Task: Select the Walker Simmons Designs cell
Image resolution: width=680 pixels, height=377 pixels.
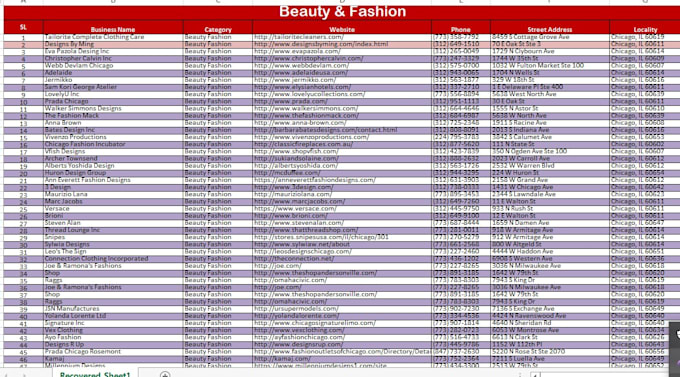Action: point(113,109)
